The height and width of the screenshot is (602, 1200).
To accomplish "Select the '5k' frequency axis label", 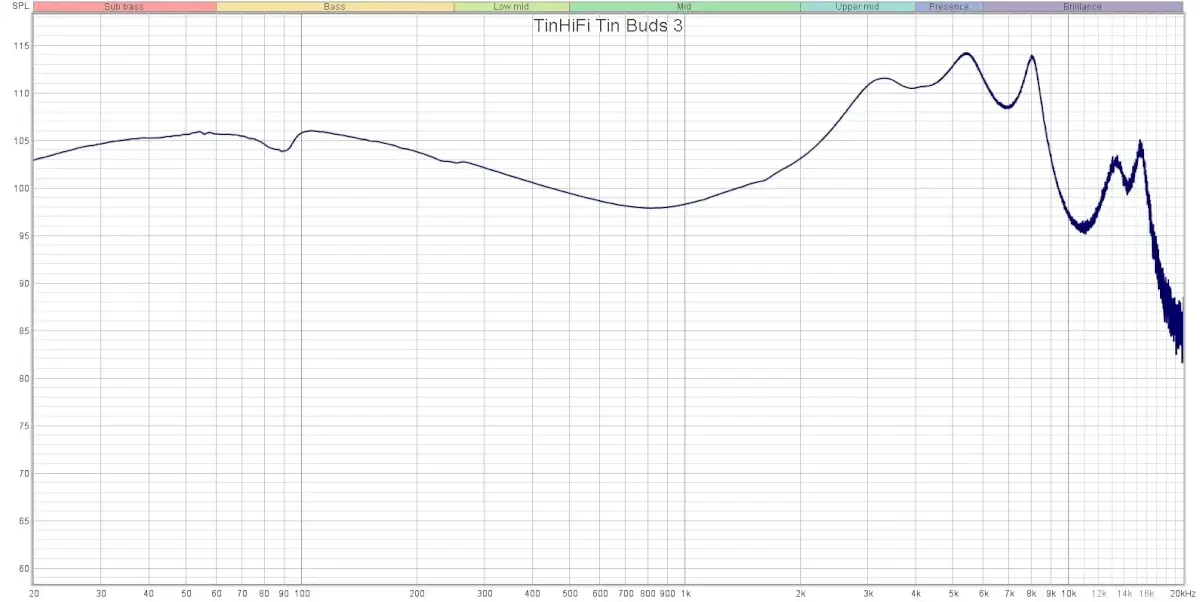I will 953,593.
